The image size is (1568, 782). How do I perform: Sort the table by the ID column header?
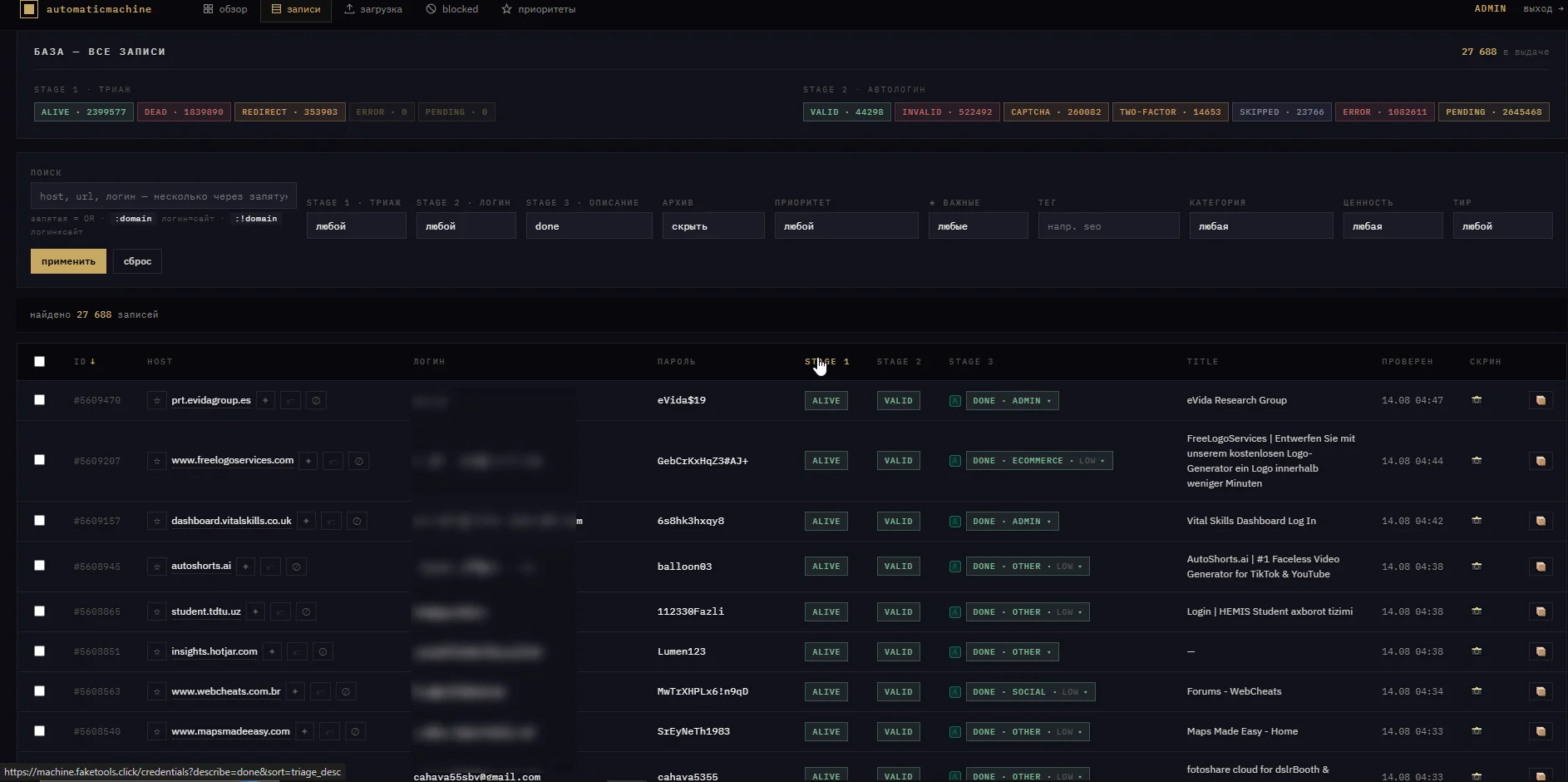pyautogui.click(x=85, y=362)
